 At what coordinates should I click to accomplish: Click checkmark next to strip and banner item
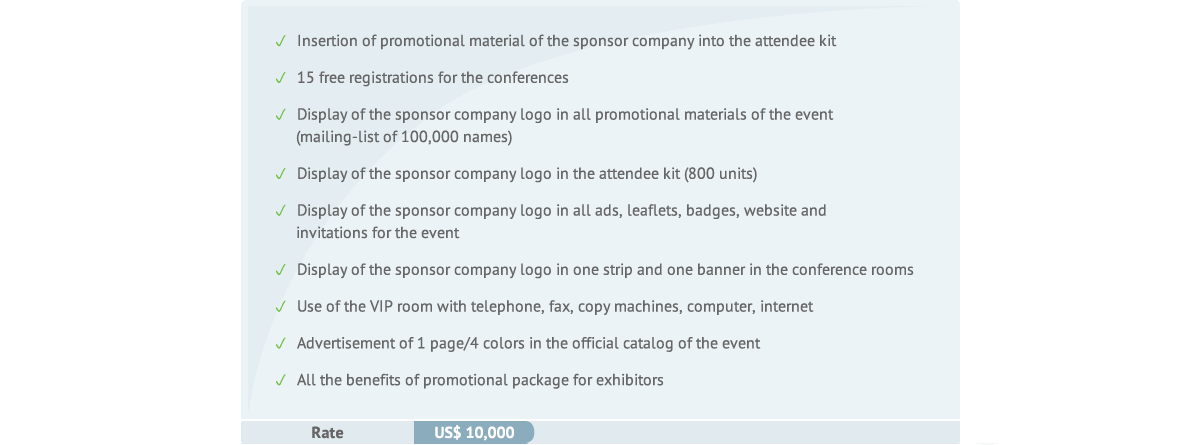pos(281,270)
